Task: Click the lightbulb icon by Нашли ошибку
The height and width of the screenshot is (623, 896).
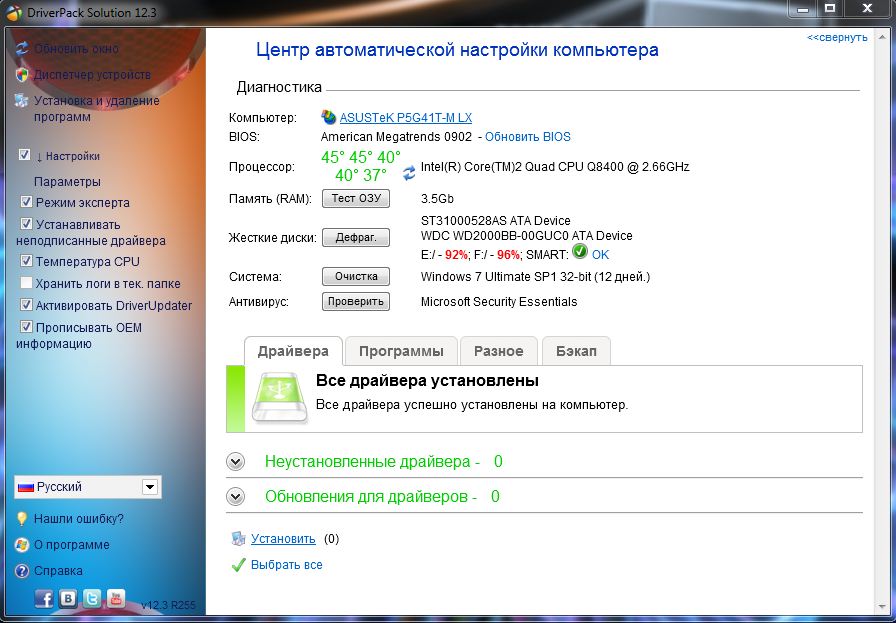Action: [x=22, y=518]
